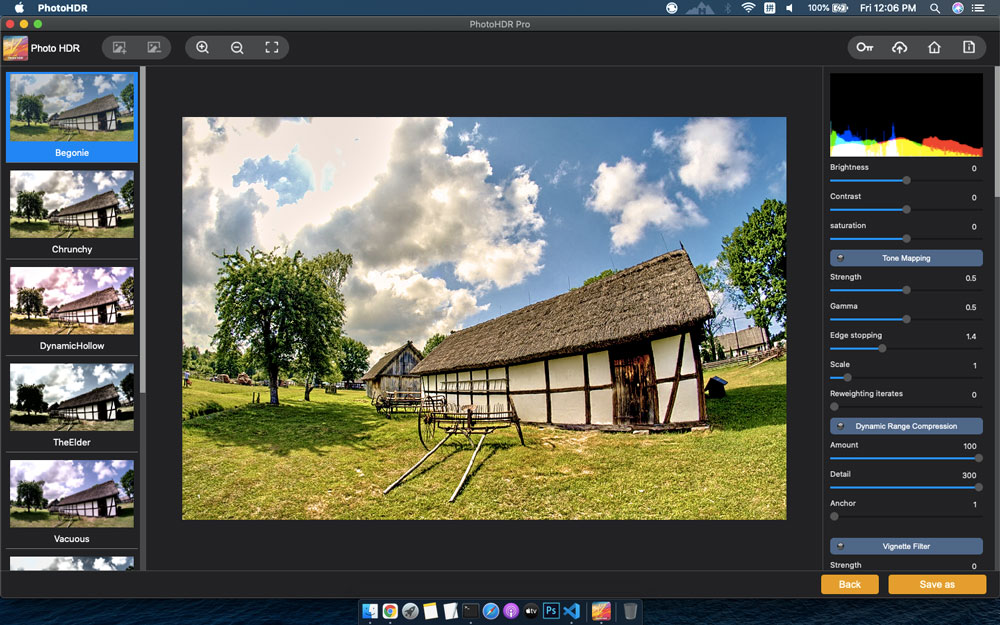
Task: Open the Notification Center list icon
Action: (978, 8)
